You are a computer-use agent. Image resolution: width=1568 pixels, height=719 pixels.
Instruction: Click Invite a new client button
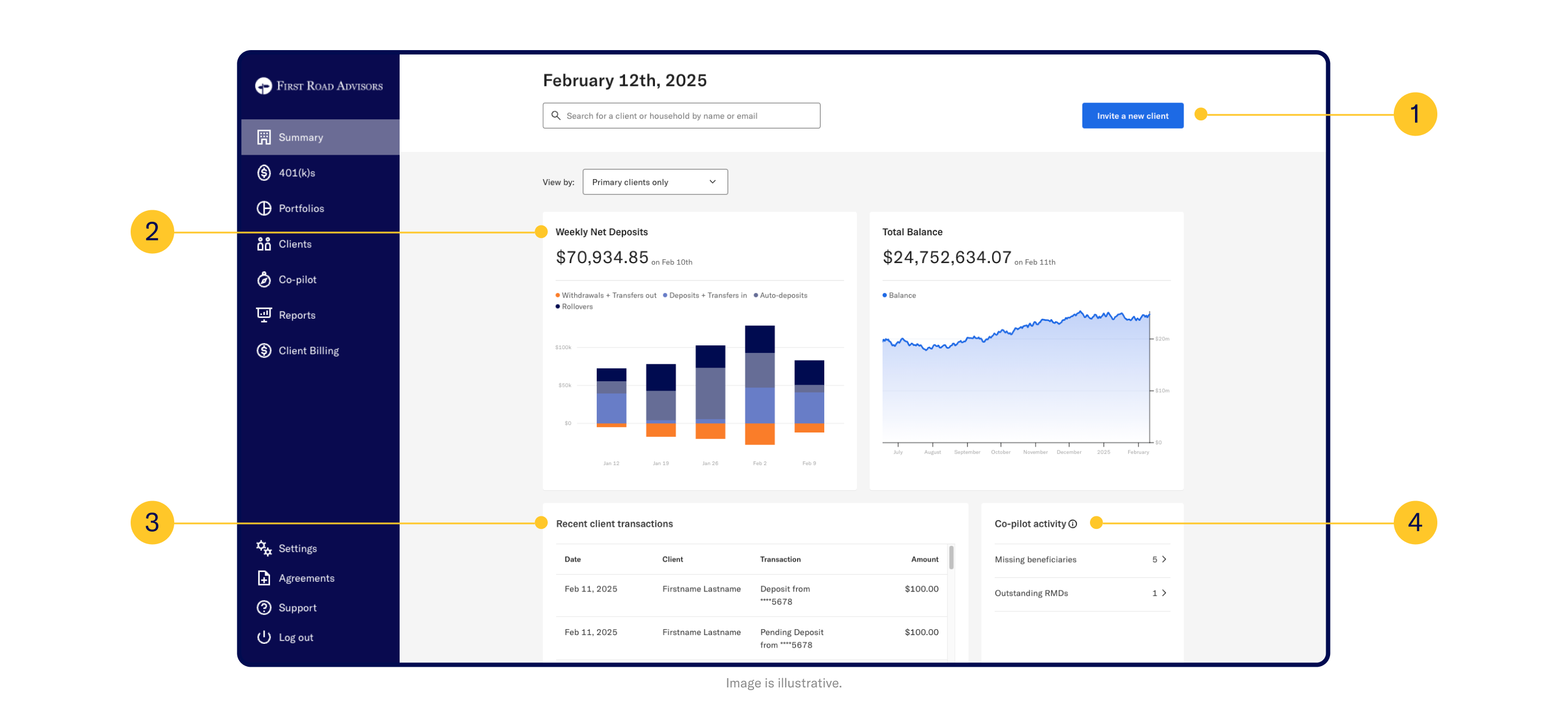pyautogui.click(x=1132, y=115)
